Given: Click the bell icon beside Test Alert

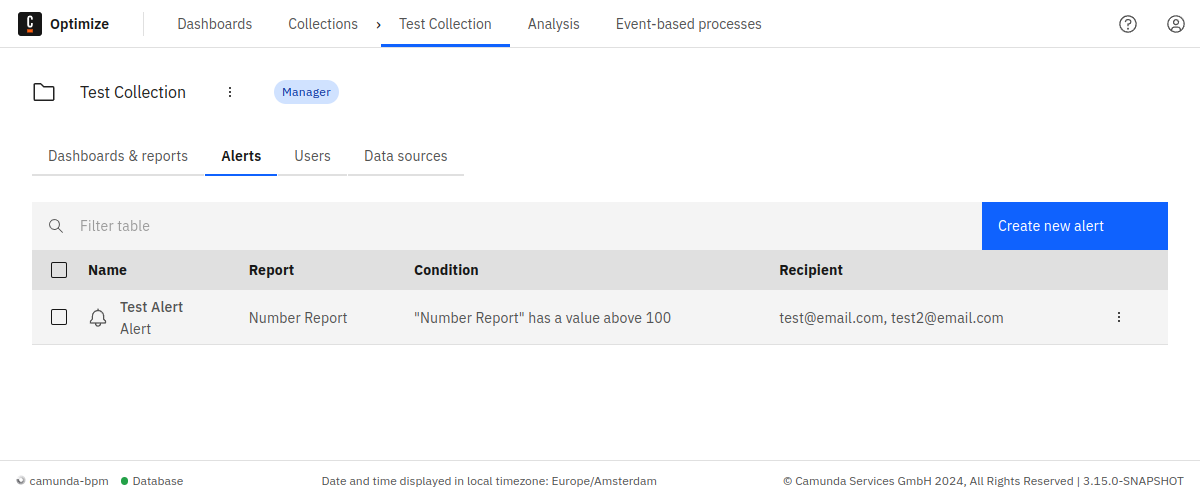Looking at the screenshot, I should point(98,318).
